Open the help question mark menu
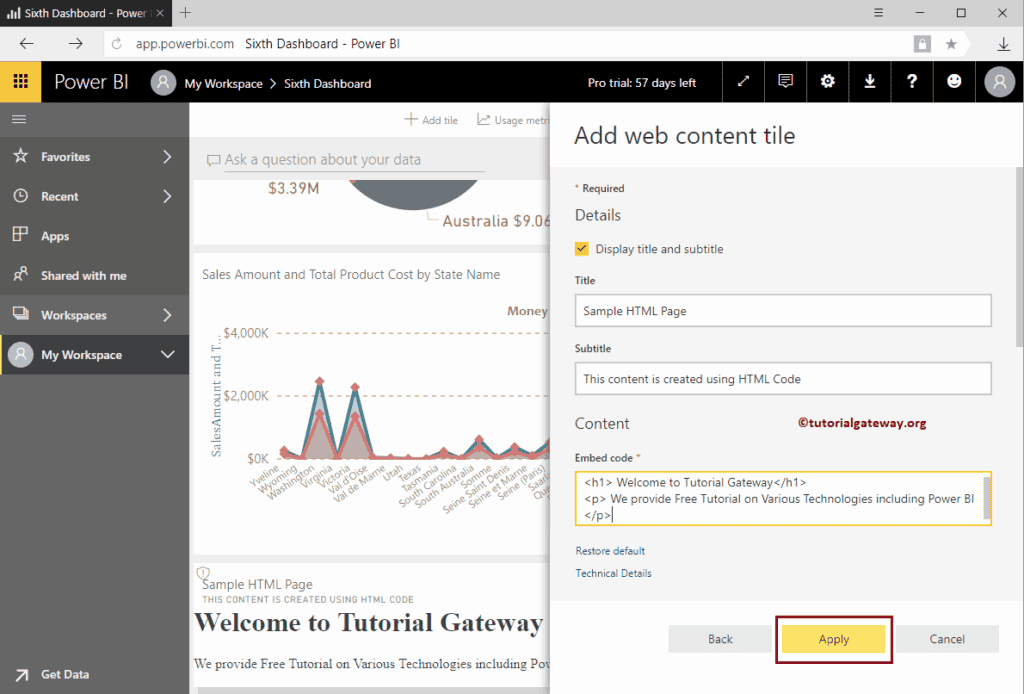Viewport: 1024px width, 694px height. [x=912, y=82]
